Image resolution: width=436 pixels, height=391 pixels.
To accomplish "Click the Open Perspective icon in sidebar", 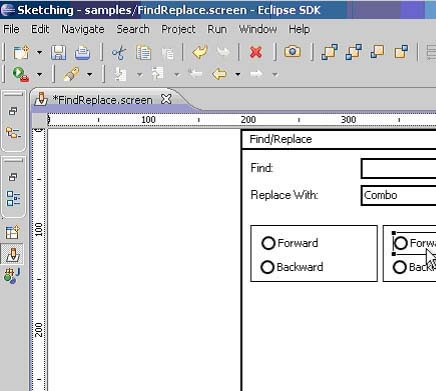I will pos(12,232).
